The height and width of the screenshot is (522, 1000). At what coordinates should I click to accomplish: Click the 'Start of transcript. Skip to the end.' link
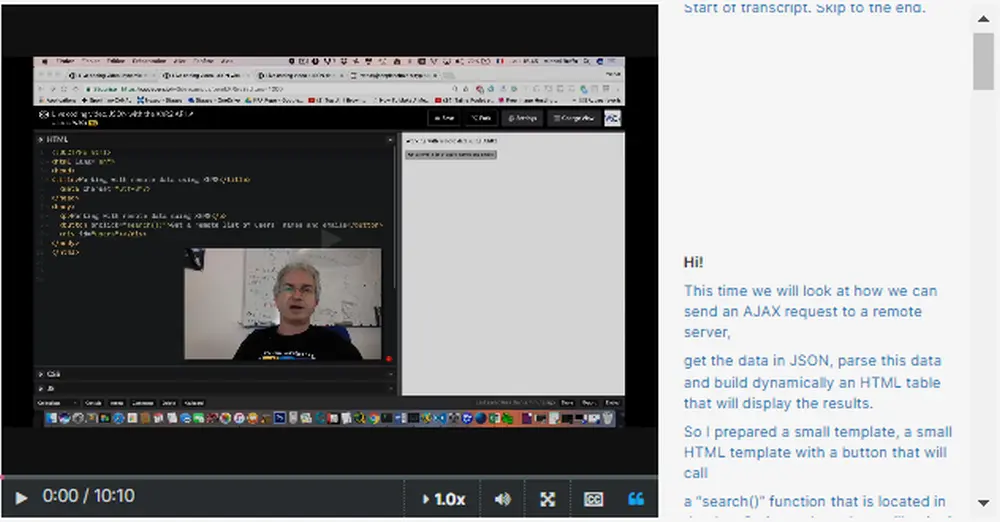(804, 8)
